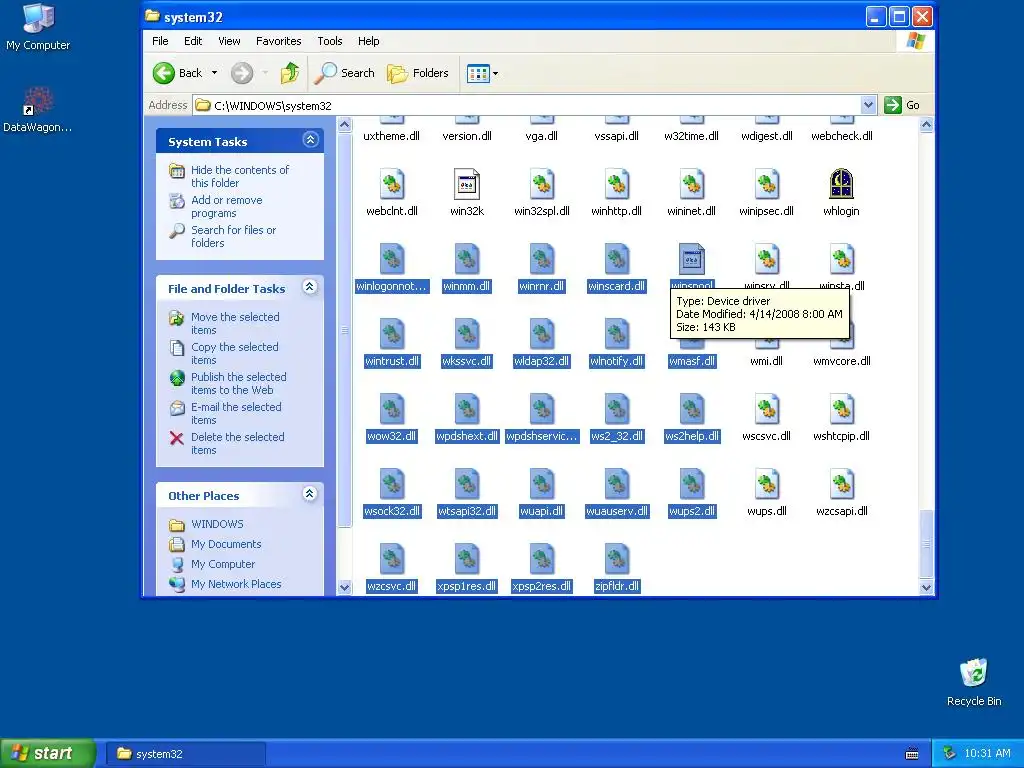
Task: Collapse the System Tasks panel
Action: [310, 140]
